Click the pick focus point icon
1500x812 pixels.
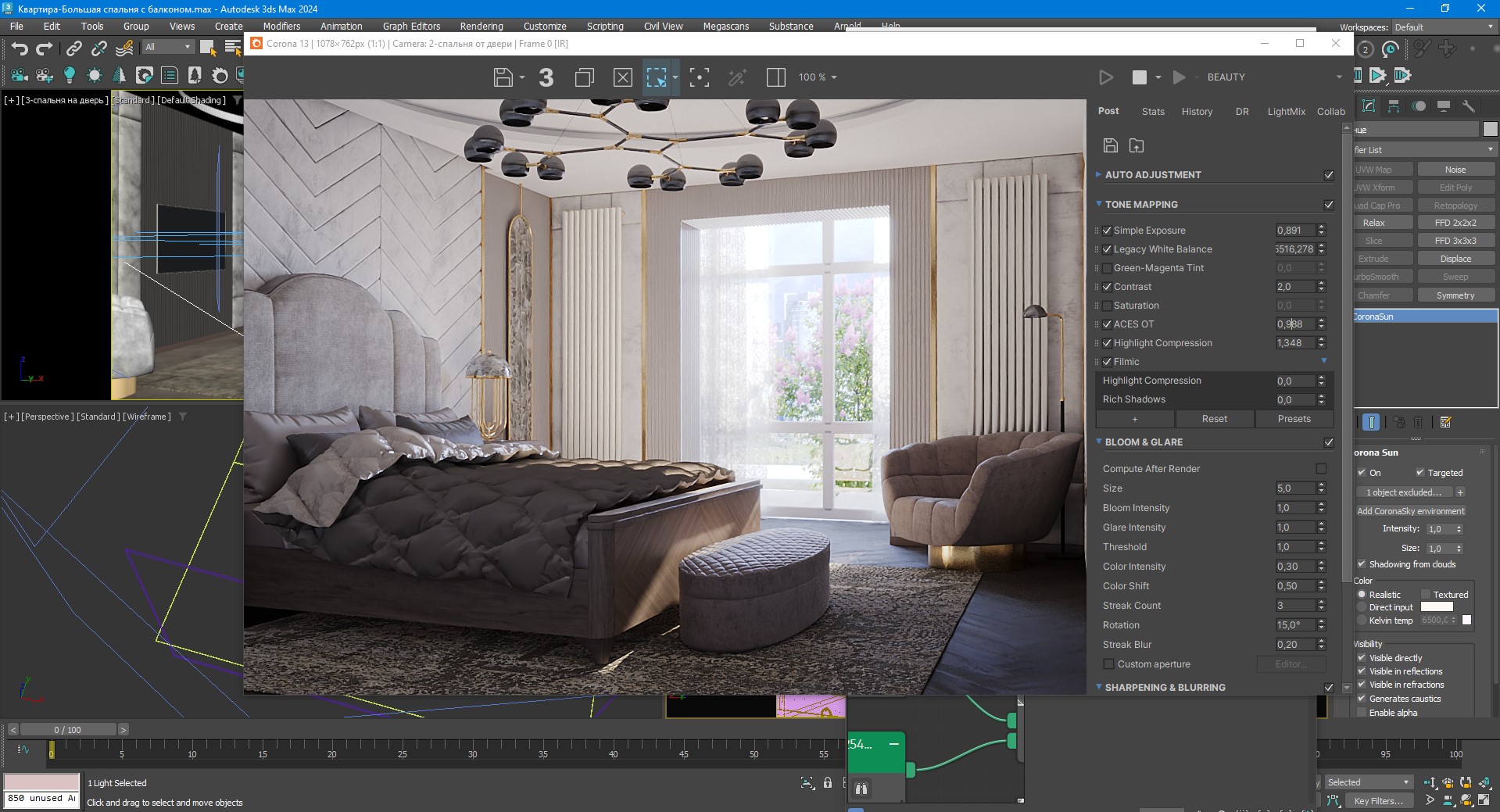tap(700, 77)
